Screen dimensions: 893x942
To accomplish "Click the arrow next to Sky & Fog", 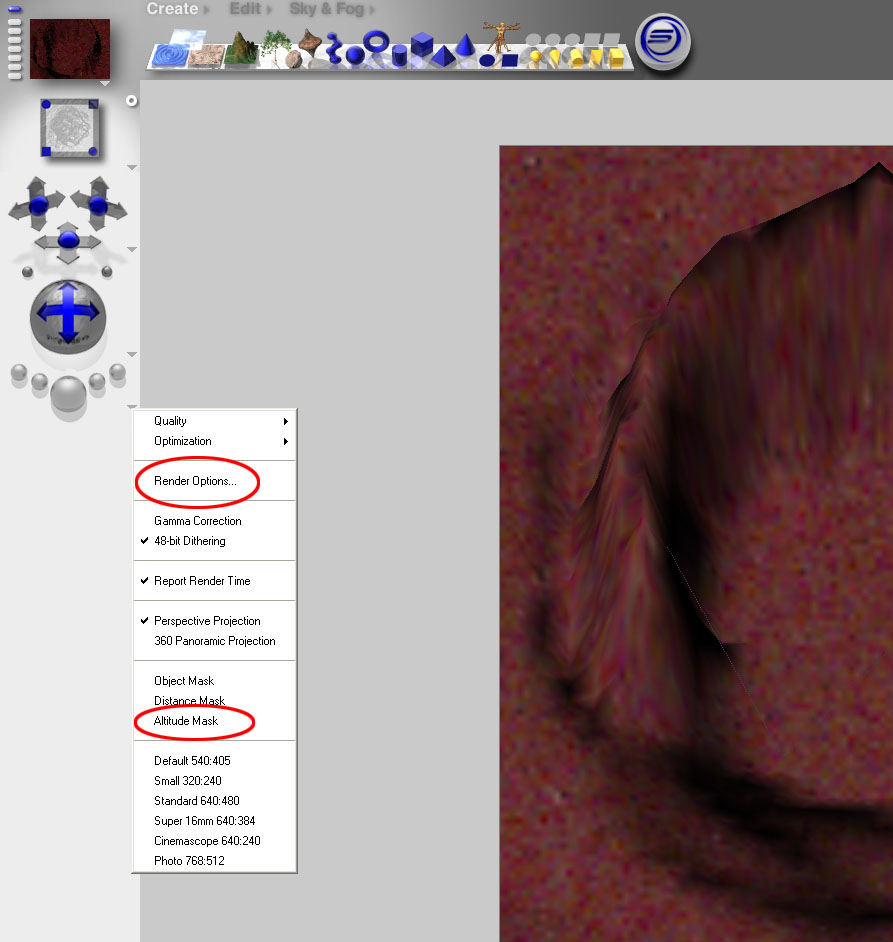I will click(x=371, y=10).
